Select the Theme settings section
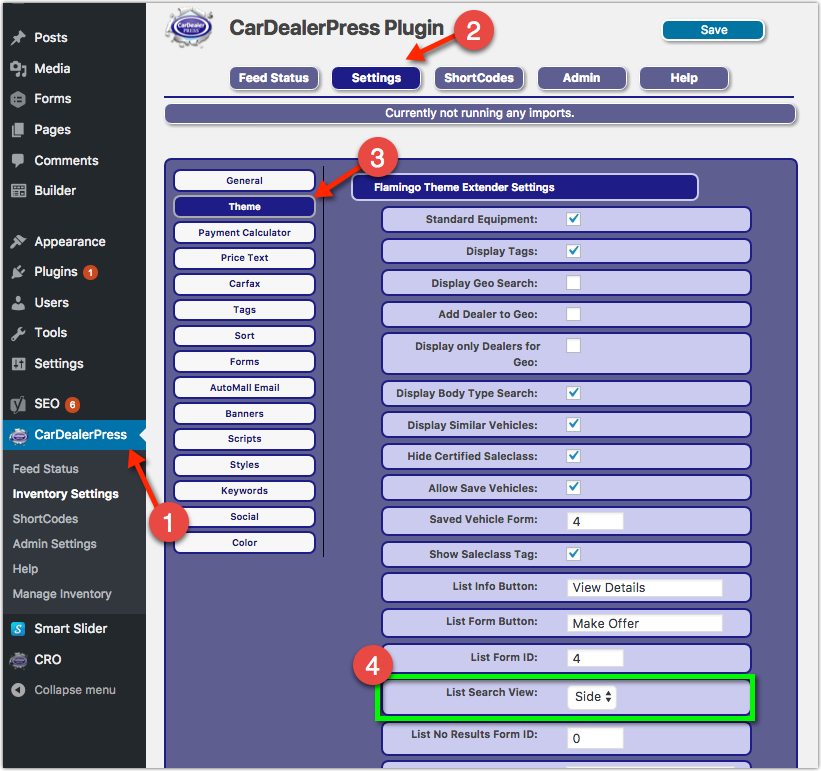This screenshot has width=821, height=771. click(245, 207)
